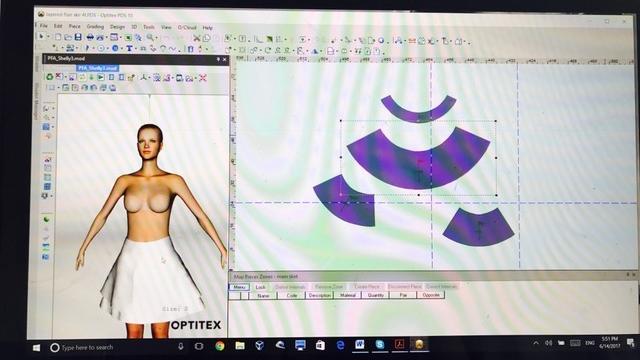The image size is (640, 360).
Task: Click the green moon icon in 3D side toolbar
Action: [47, 220]
